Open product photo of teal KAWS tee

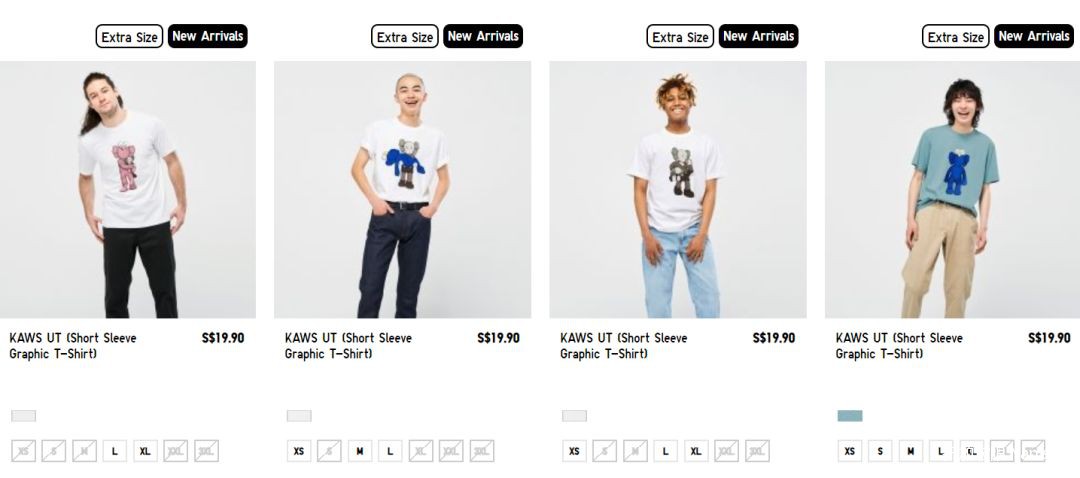[x=953, y=189]
